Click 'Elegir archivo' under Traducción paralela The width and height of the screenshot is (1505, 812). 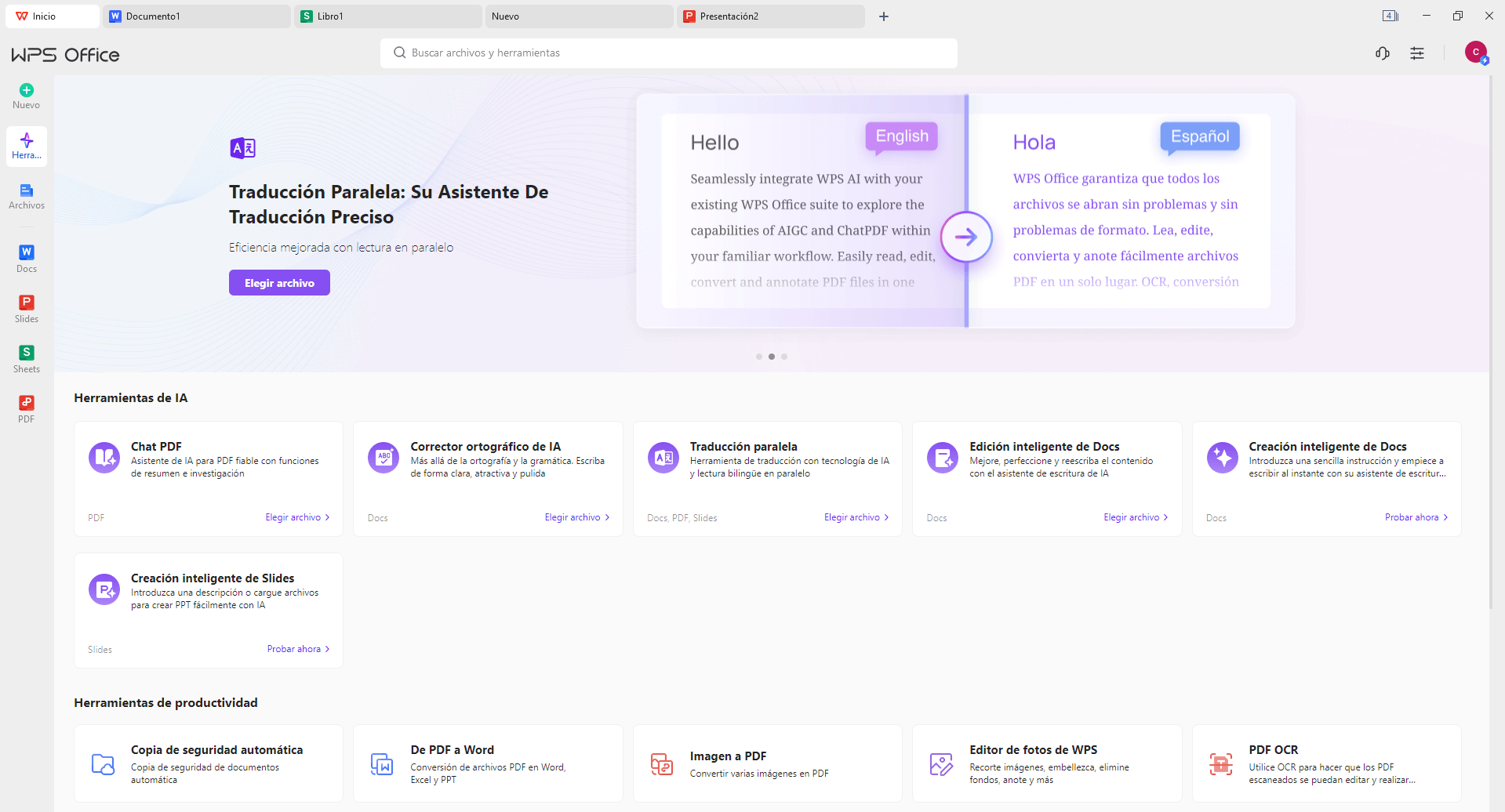point(856,517)
